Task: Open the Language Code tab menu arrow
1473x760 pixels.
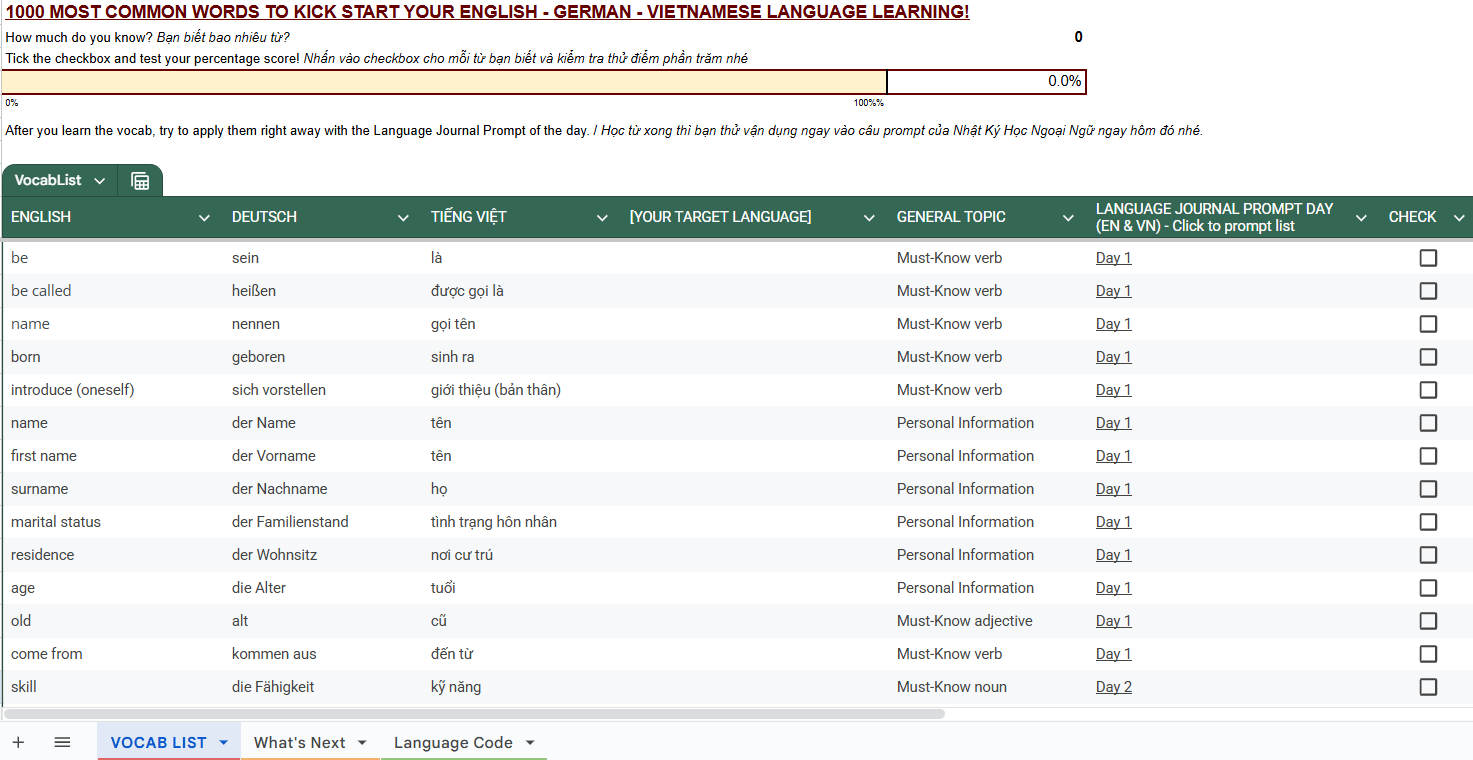Action: [x=530, y=742]
